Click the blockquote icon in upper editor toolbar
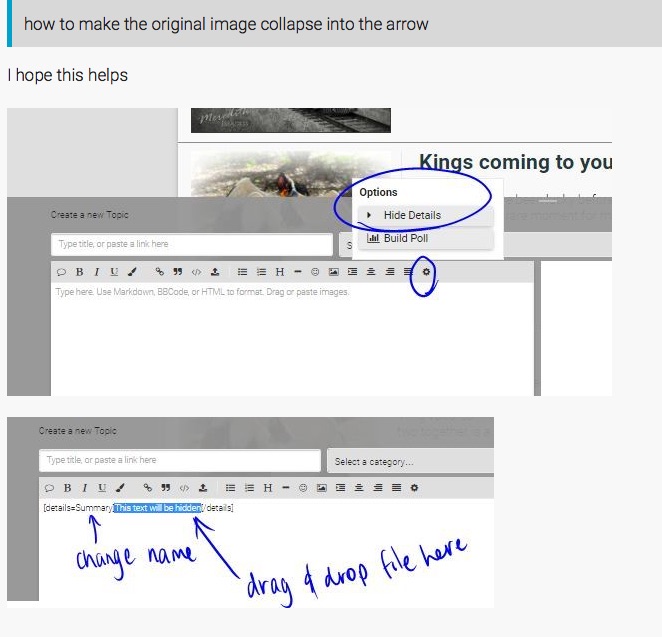 coord(179,272)
